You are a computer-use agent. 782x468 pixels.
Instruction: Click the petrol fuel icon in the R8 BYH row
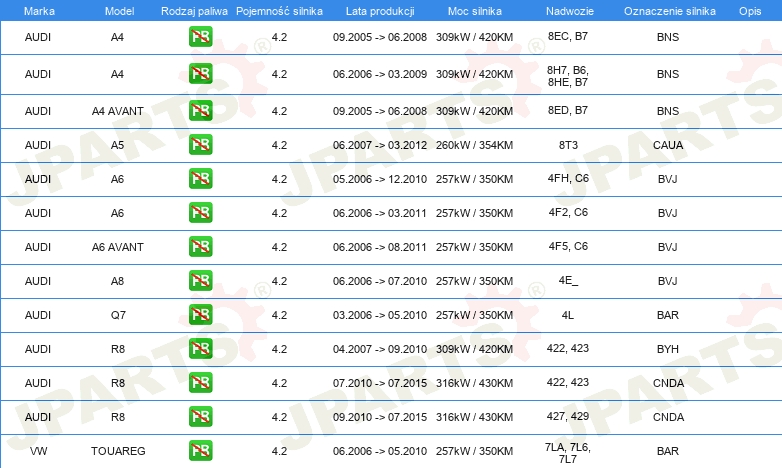point(200,348)
